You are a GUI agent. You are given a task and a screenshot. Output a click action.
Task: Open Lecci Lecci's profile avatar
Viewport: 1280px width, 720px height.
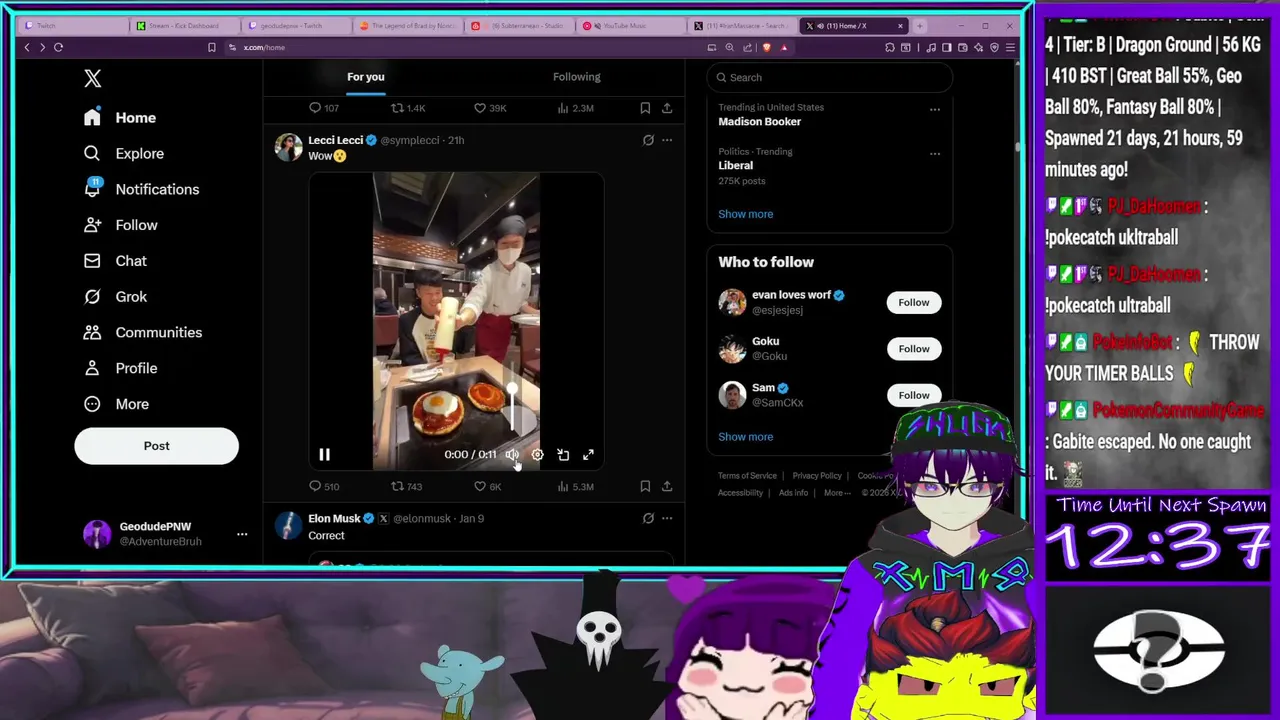288,147
